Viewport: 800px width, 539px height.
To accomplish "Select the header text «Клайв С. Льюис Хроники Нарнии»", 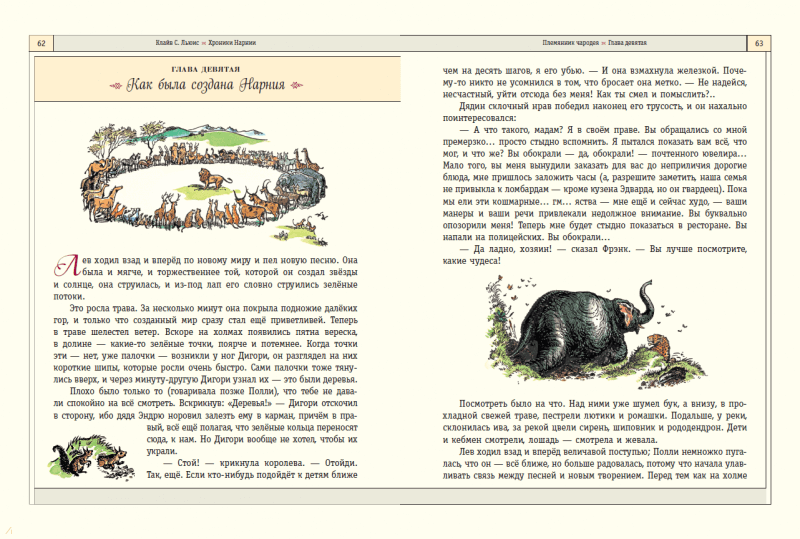I will [206, 43].
